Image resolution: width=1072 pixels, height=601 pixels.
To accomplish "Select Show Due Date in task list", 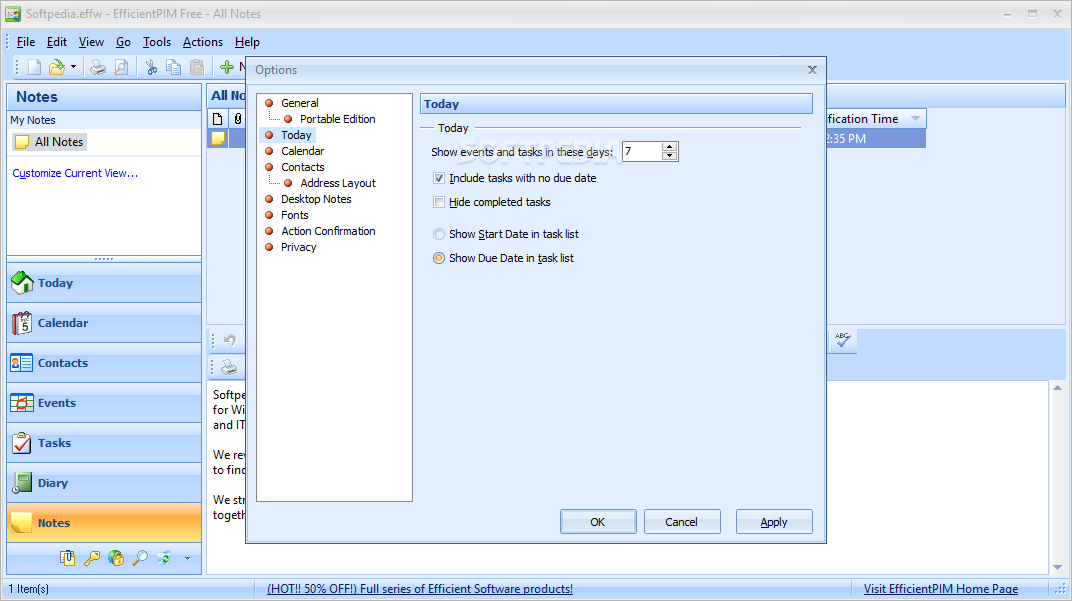I will pyautogui.click(x=439, y=258).
